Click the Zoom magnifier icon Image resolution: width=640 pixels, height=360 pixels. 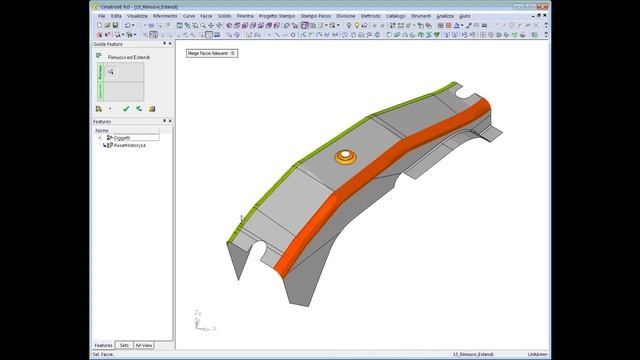tap(203, 25)
